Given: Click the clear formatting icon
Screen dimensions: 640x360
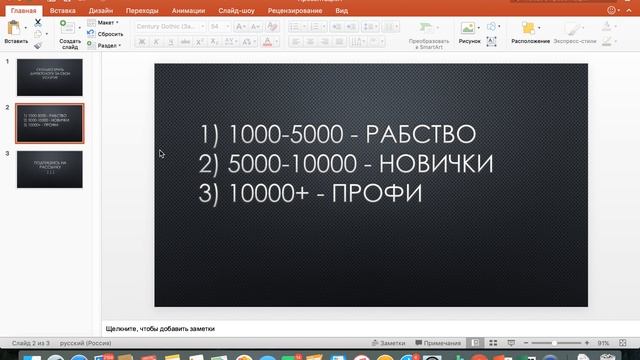Looking at the screenshot, I should pos(272,27).
